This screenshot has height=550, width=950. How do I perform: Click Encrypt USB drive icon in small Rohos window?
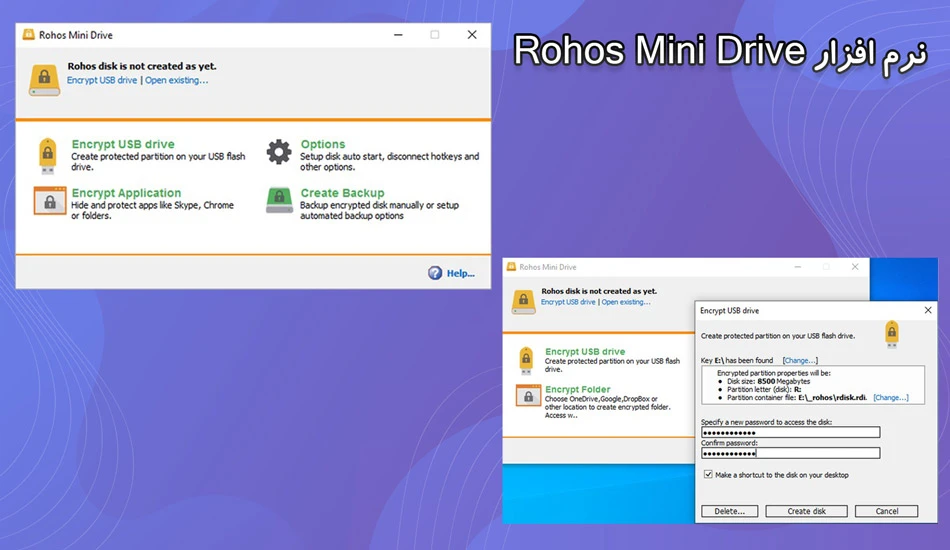click(x=526, y=360)
